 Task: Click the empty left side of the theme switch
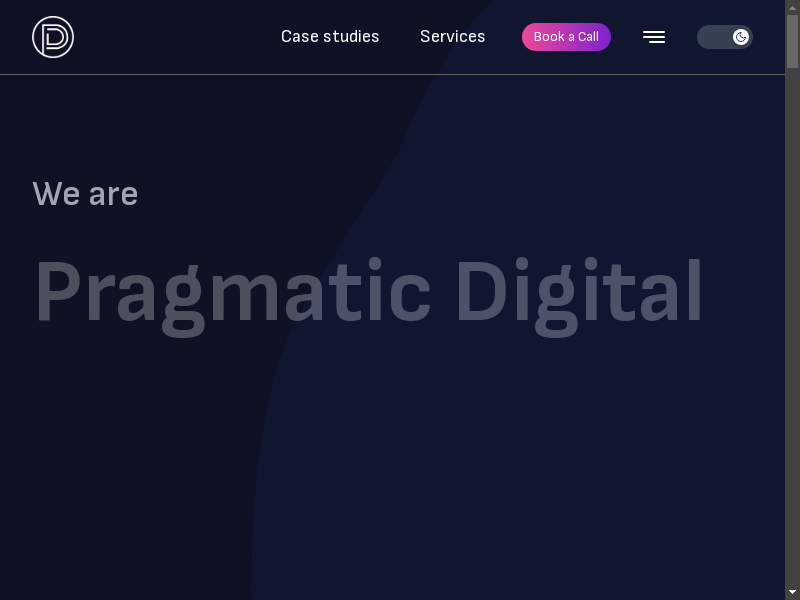click(712, 37)
